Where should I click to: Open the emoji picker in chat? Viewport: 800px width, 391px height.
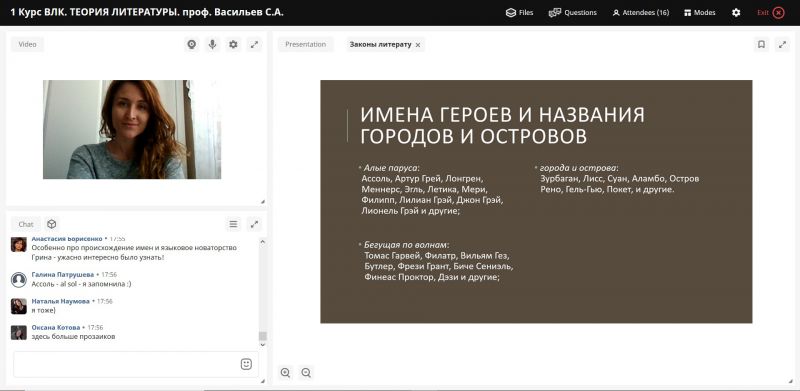(x=246, y=364)
